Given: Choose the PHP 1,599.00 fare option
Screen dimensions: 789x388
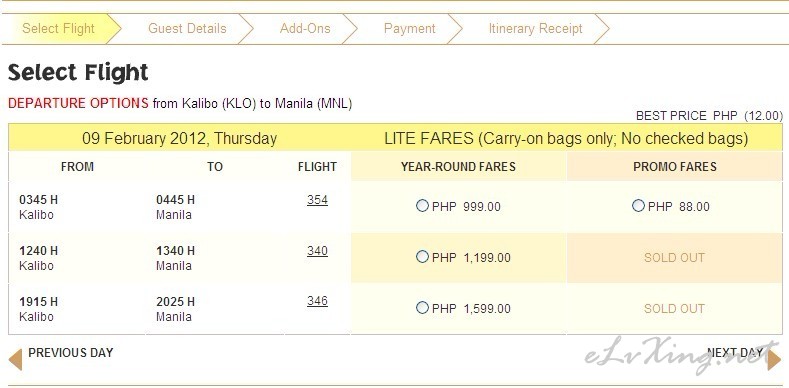Looking at the screenshot, I should (422, 307).
